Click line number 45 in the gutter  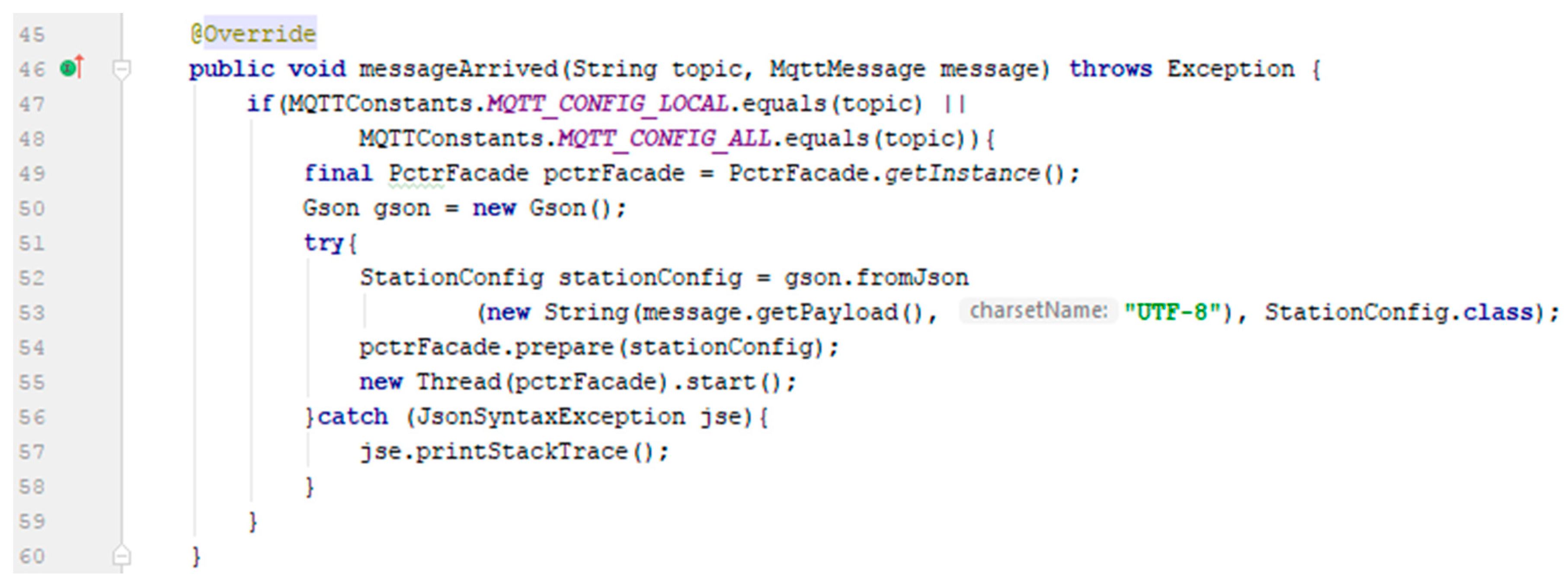32,35
